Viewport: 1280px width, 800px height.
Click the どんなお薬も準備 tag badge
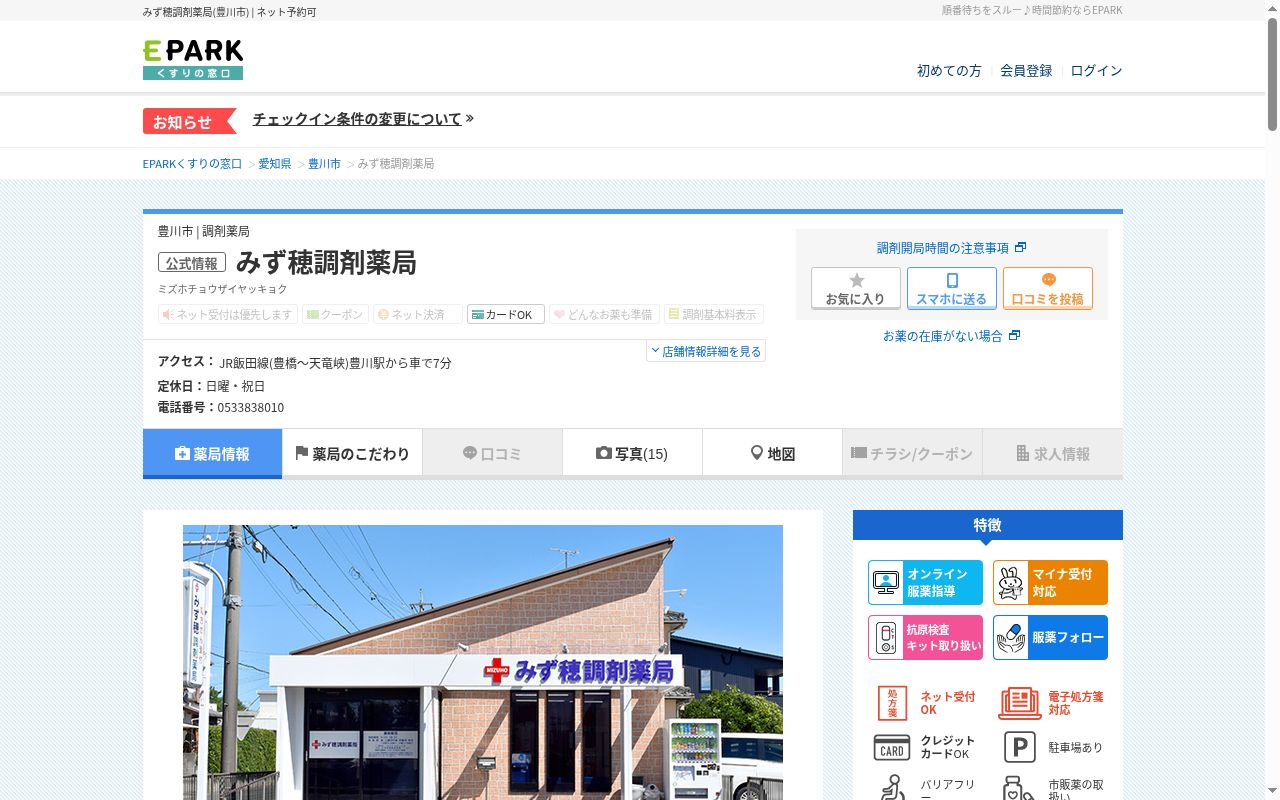[x=604, y=314]
